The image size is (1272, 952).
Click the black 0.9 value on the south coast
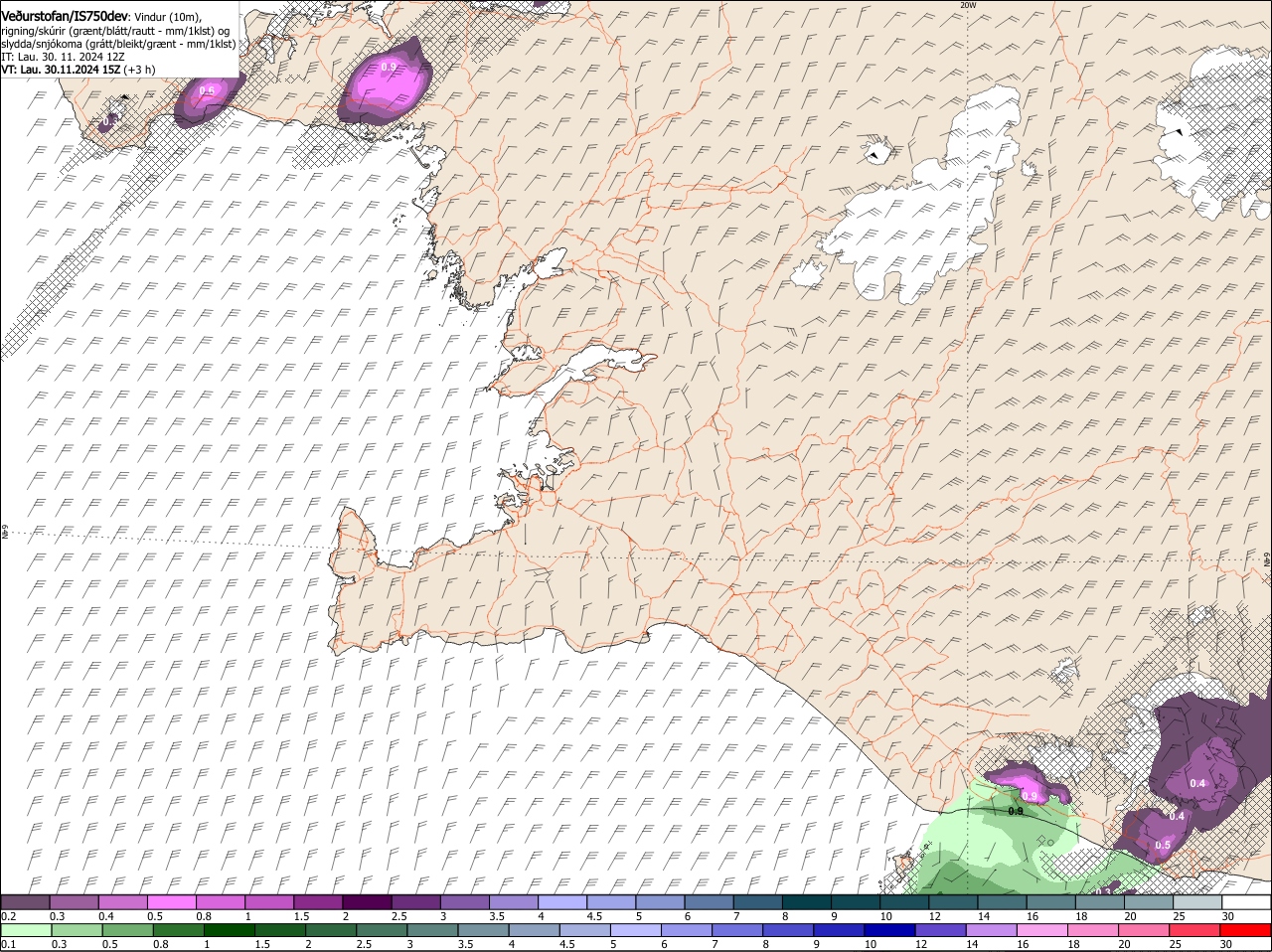coord(1016,812)
